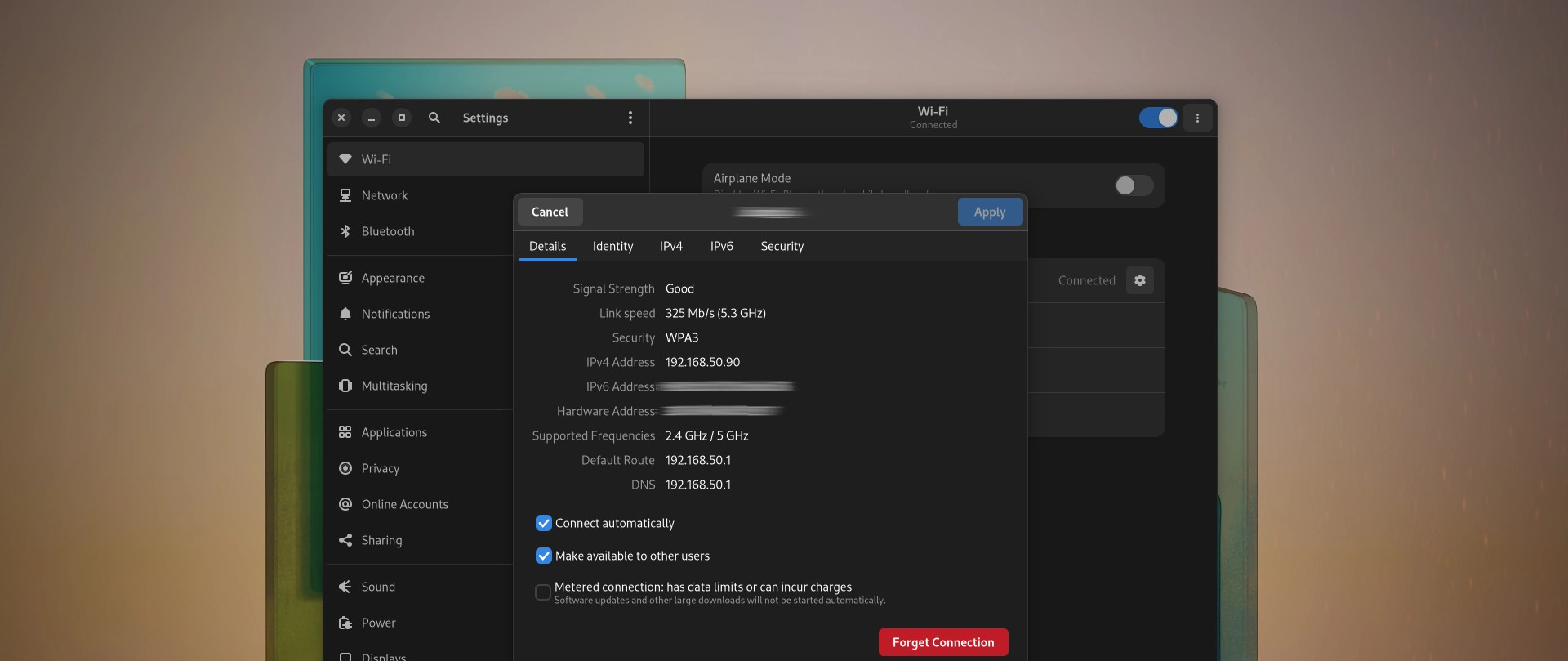
Task: Open the Settings three-dot menu
Action: (630, 118)
